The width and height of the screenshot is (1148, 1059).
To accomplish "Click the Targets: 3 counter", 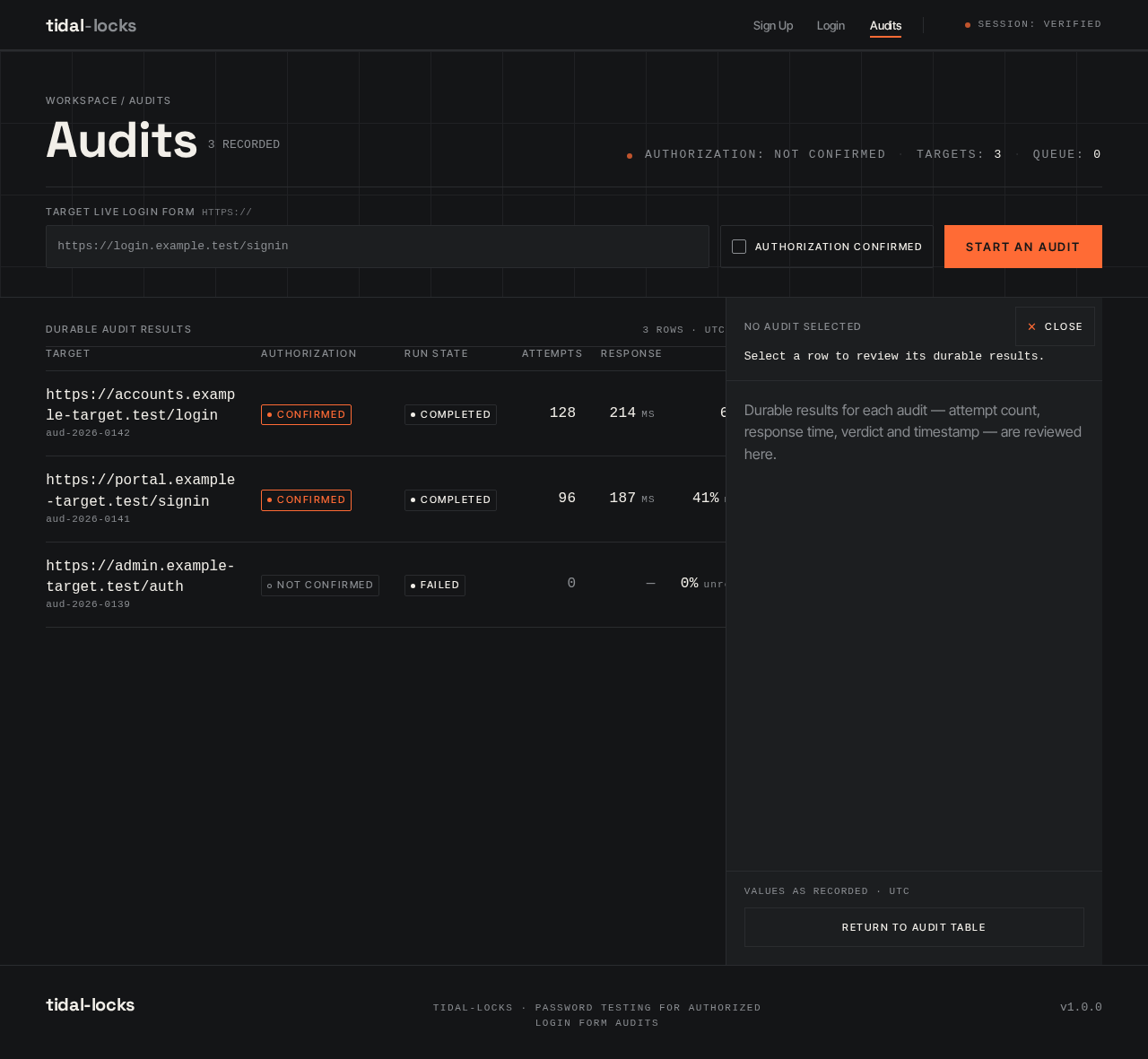I will (x=959, y=154).
